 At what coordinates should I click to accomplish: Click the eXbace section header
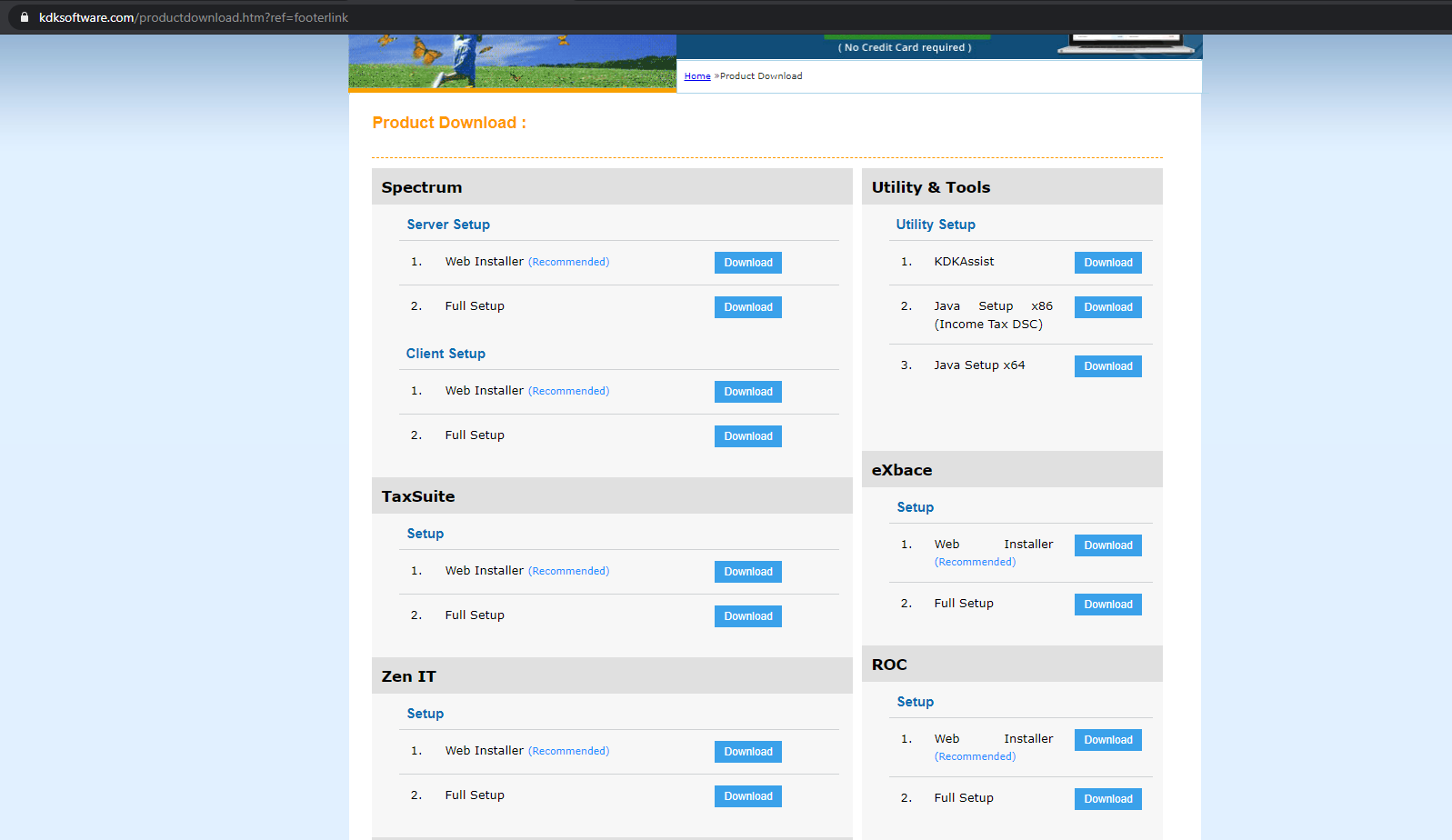click(1012, 469)
